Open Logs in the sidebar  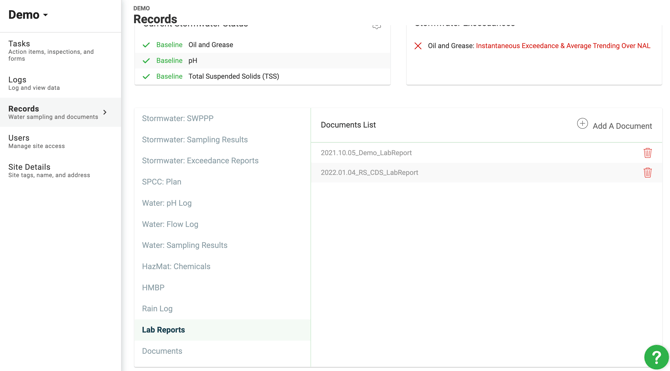pos(60,83)
